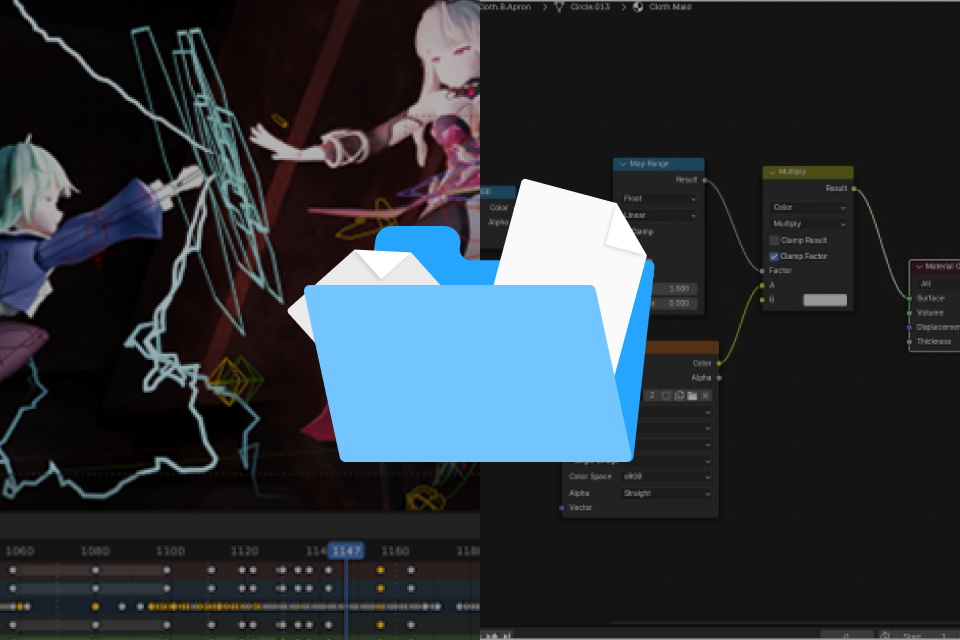960x640 pixels.
Task: Click the image node Color output socket
Action: coord(719,363)
